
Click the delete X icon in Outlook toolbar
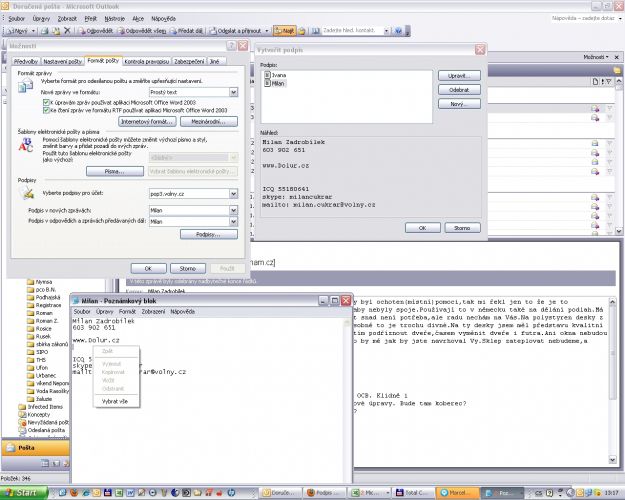67,30
